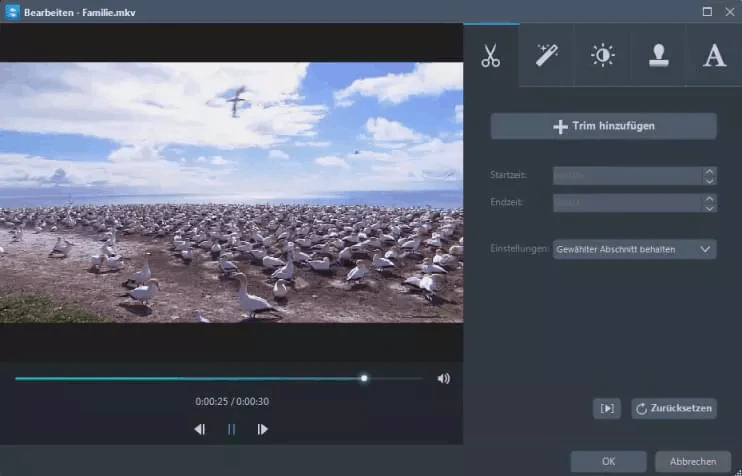Cancel with the Abbrechen button
Screen dimensions: 742x476
click(693, 461)
